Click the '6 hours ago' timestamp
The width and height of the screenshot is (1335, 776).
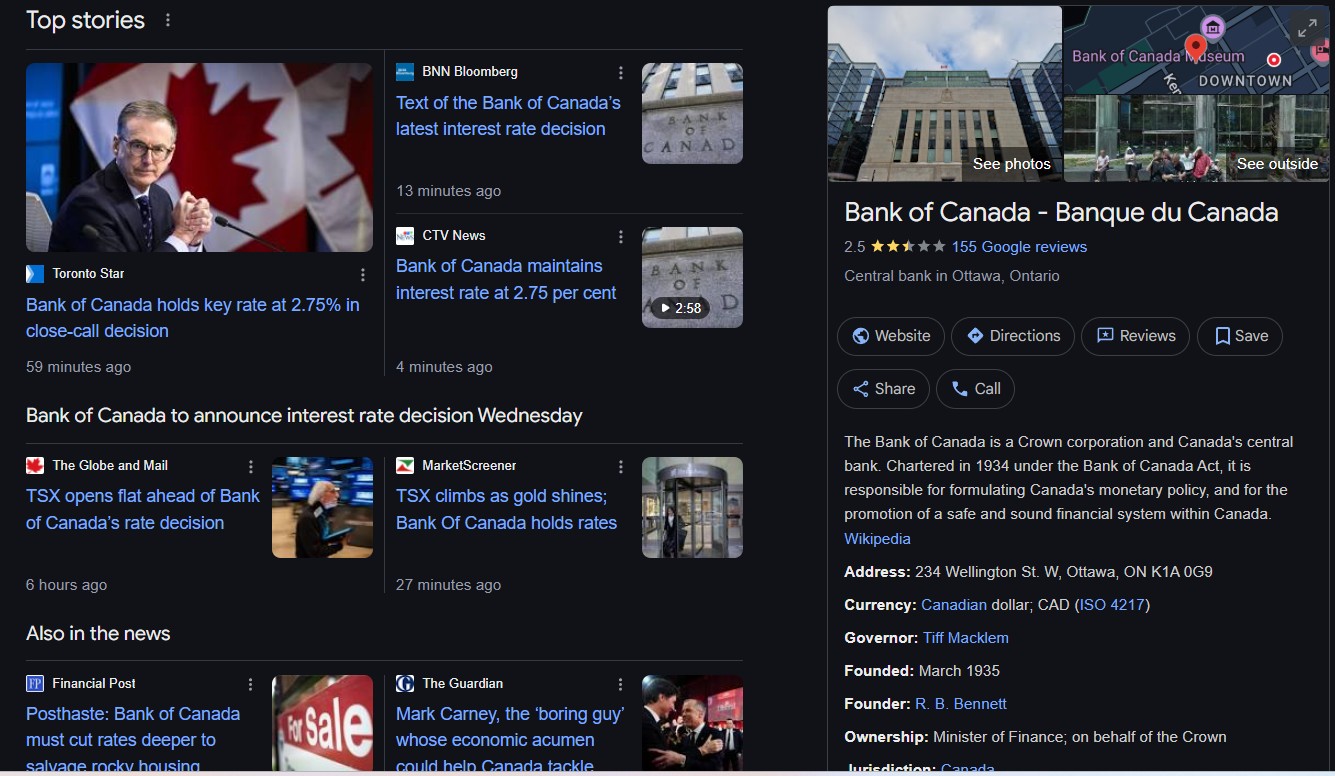click(x=66, y=585)
